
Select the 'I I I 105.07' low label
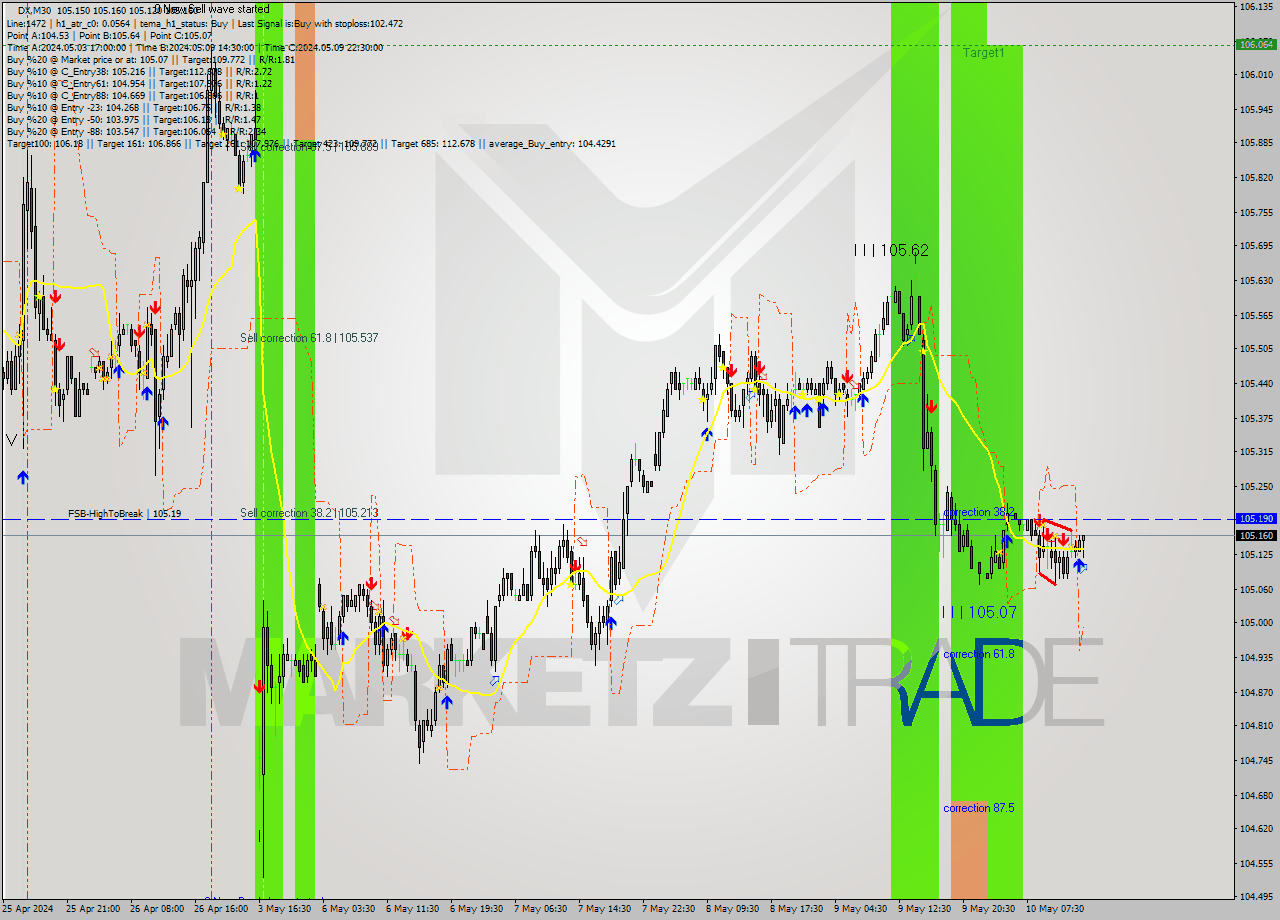[x=979, y=612]
